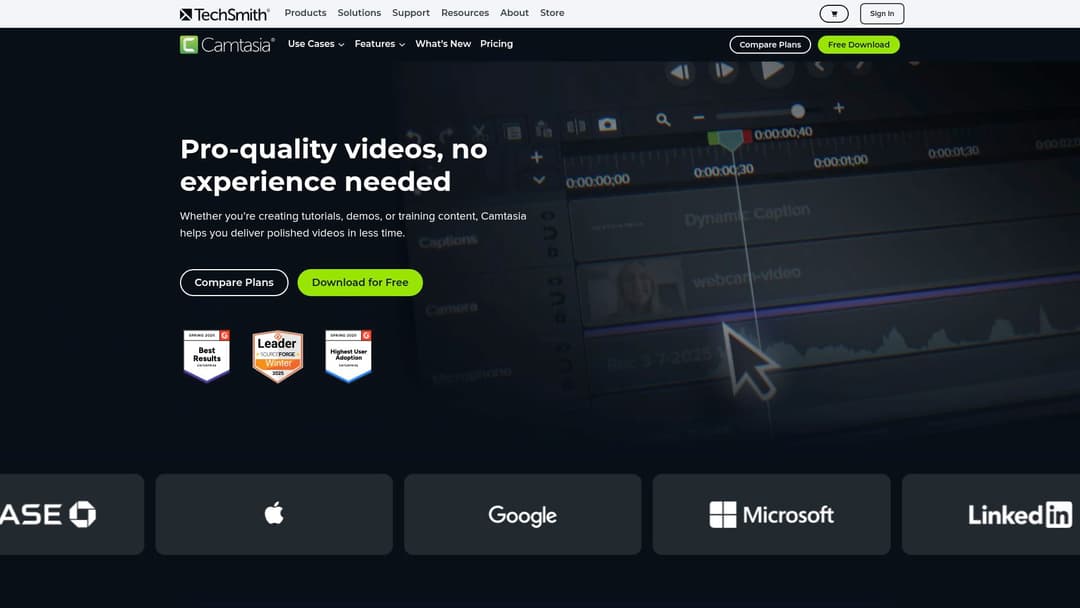
Task: Open the Resources menu
Action: [465, 13]
